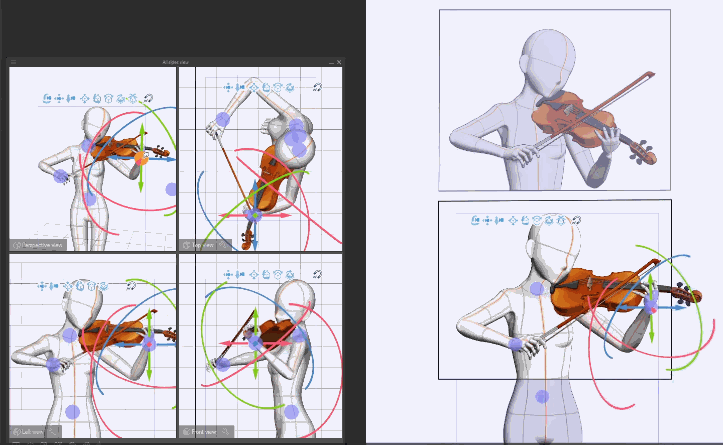Minimize the All sides view panel

[x=331, y=62]
